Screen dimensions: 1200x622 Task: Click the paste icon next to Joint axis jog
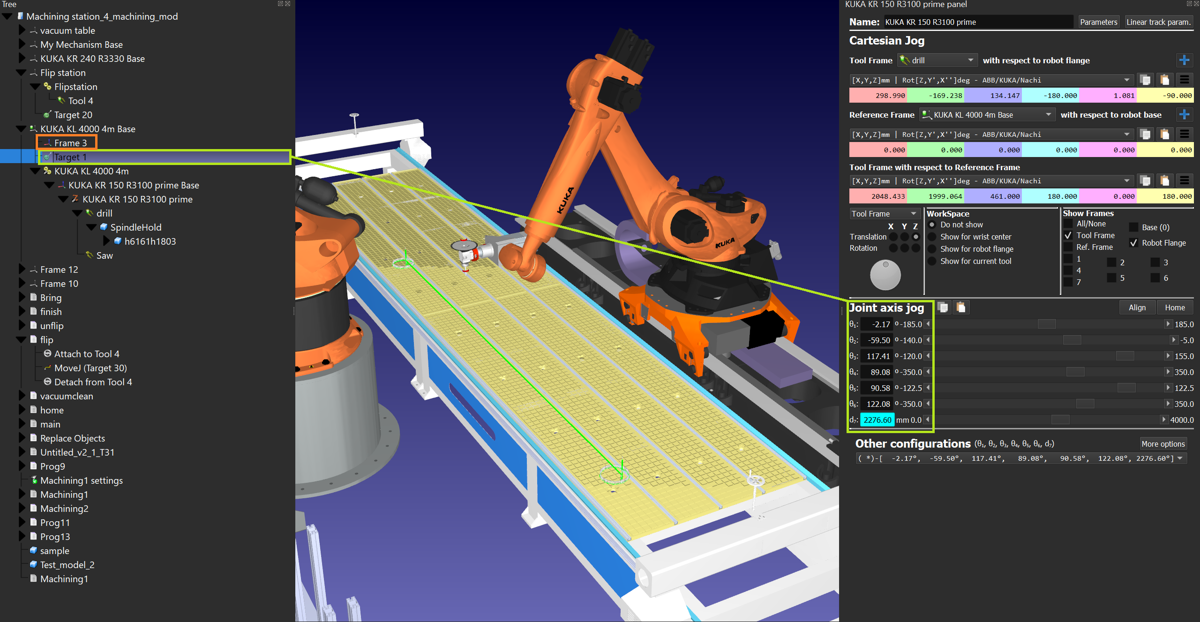point(961,308)
